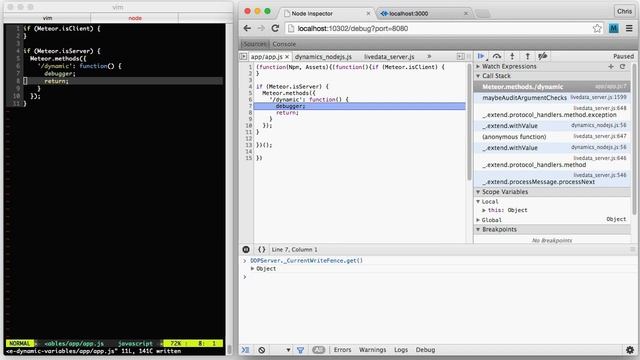This screenshot has width=640, height=360.
Task: Filter console by Errors
Action: pyautogui.click(x=342, y=350)
